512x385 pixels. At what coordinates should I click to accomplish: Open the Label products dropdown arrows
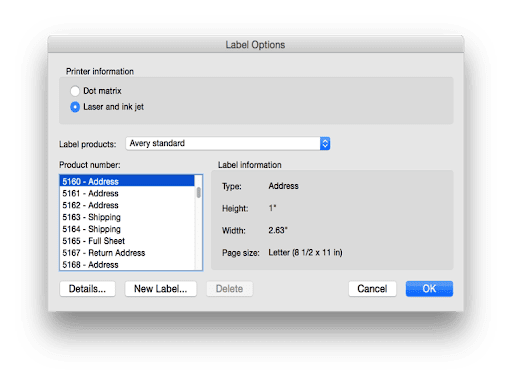coord(325,144)
